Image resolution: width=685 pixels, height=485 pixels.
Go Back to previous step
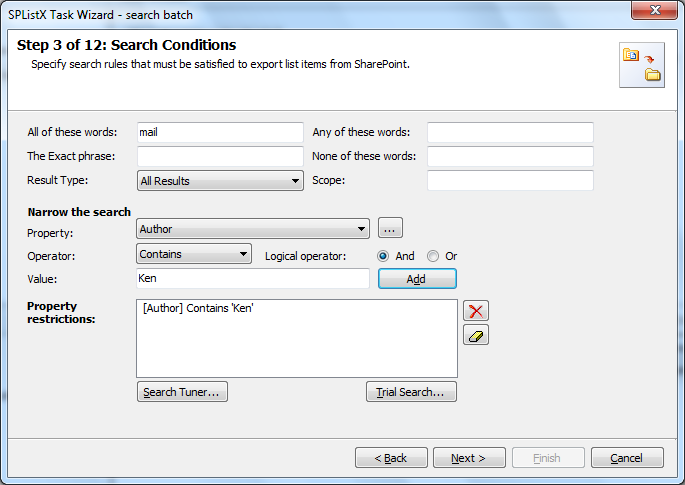click(391, 458)
